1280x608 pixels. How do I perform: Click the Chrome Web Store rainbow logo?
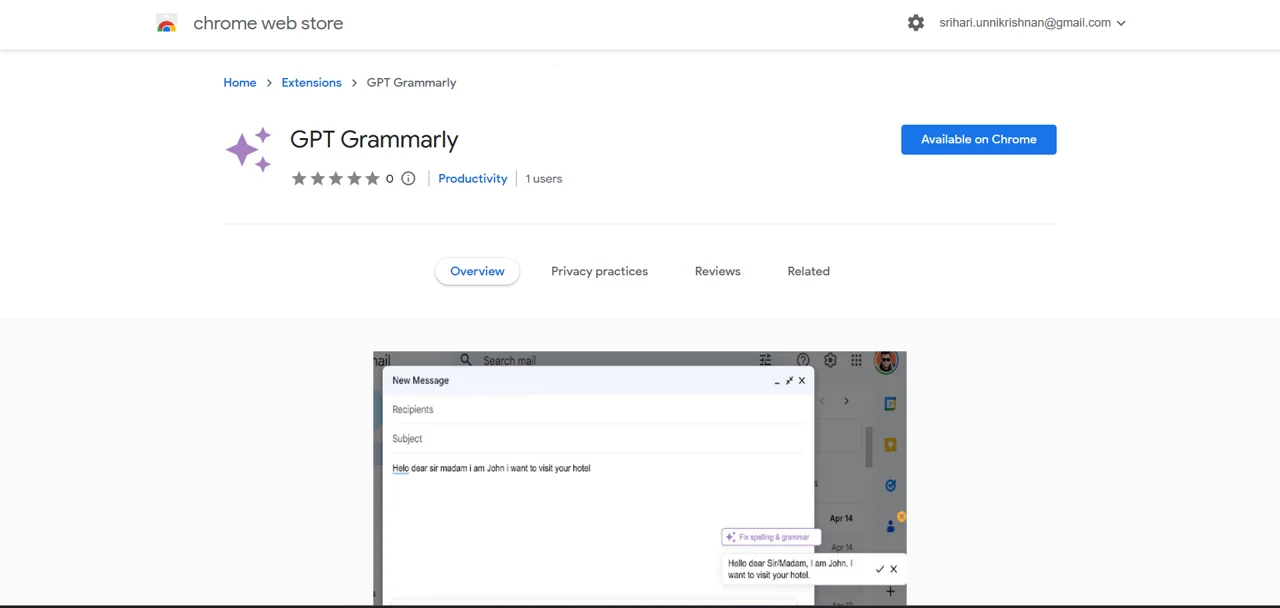(x=167, y=23)
